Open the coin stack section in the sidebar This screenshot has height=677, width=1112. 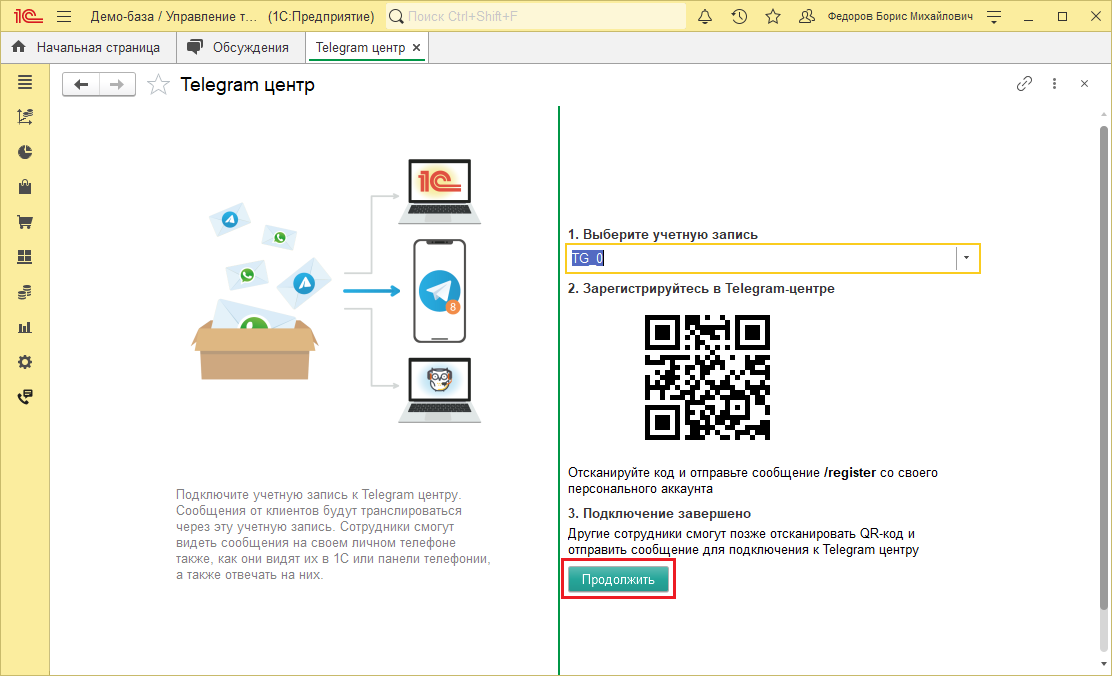pos(25,292)
